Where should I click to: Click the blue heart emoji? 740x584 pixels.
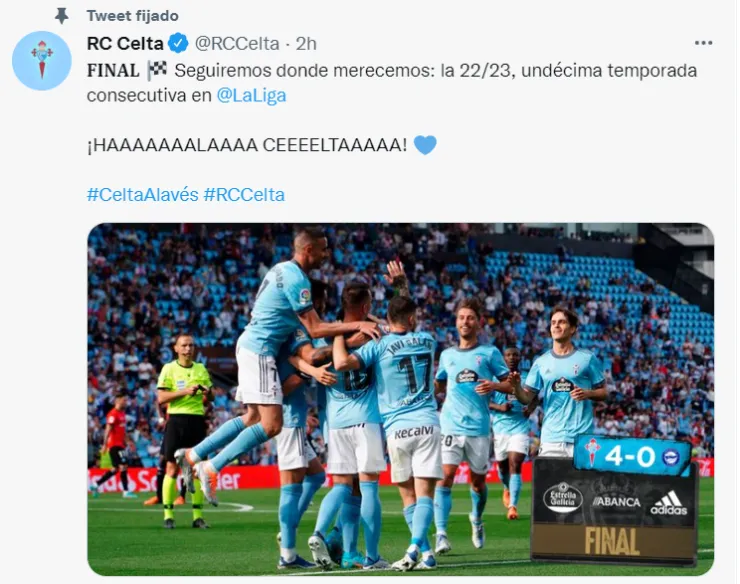tap(425, 145)
